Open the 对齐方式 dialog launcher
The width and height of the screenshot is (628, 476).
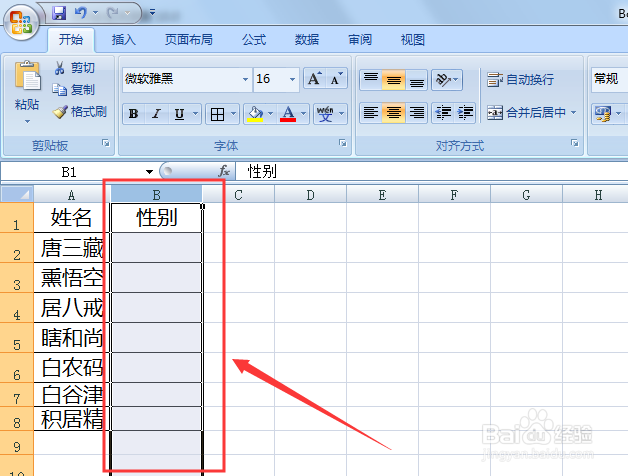[x=575, y=143]
